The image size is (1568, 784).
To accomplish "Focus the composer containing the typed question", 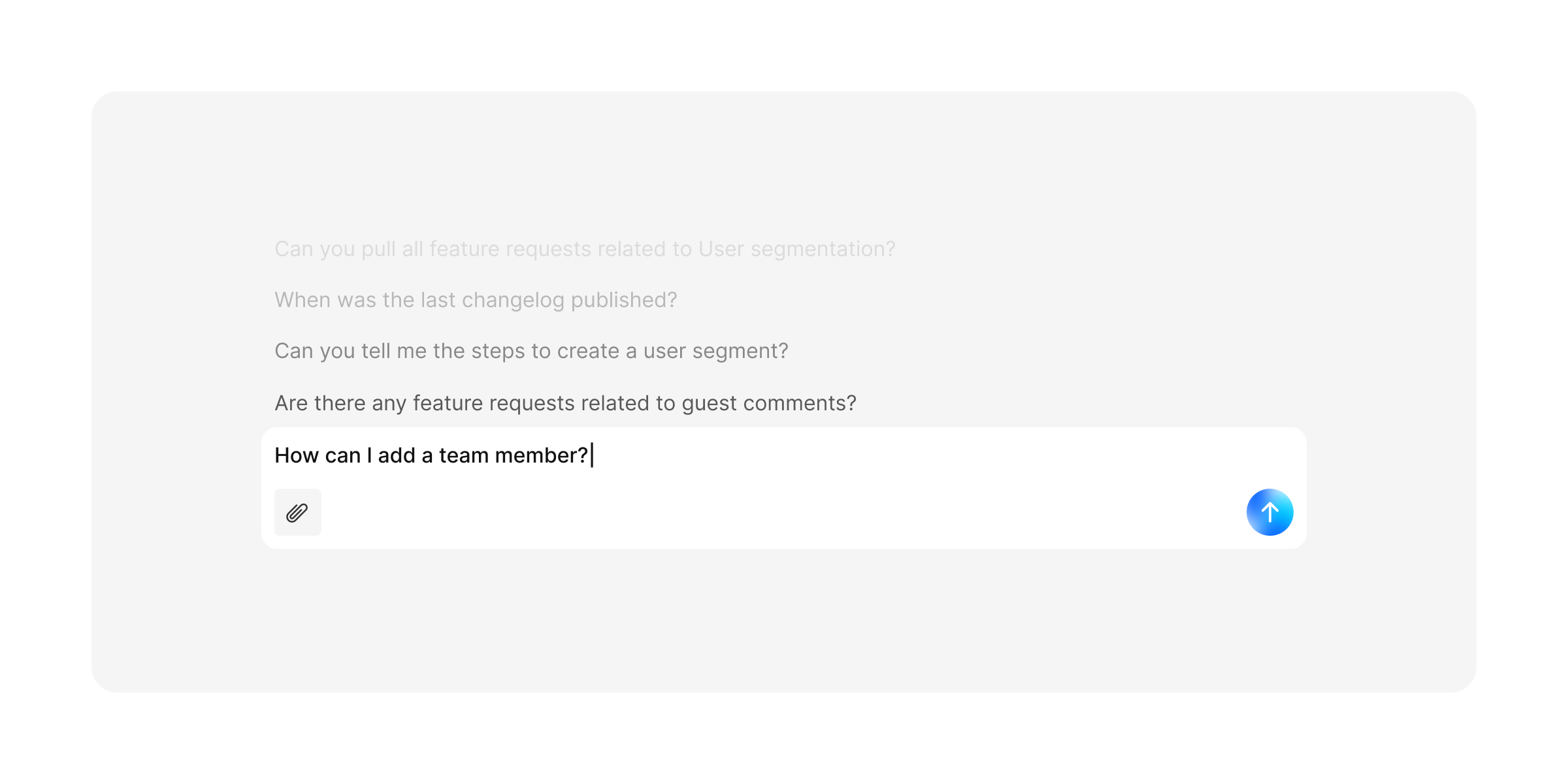I will coord(719,455).
